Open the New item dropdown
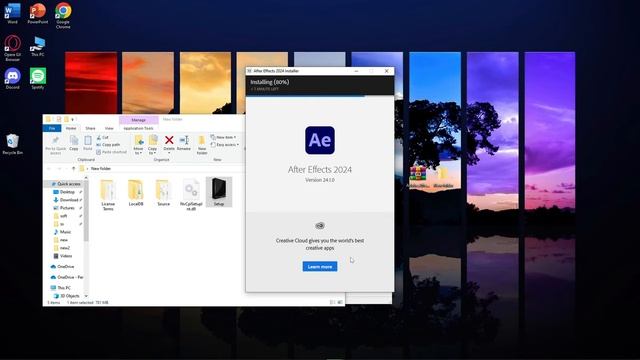 click(x=223, y=138)
